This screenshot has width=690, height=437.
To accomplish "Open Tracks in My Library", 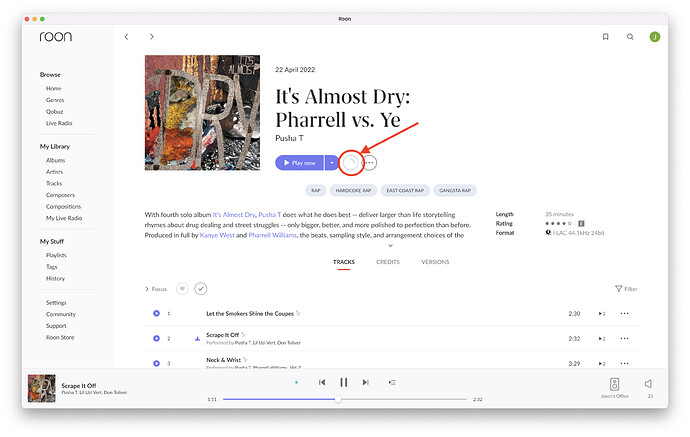I will [54, 184].
